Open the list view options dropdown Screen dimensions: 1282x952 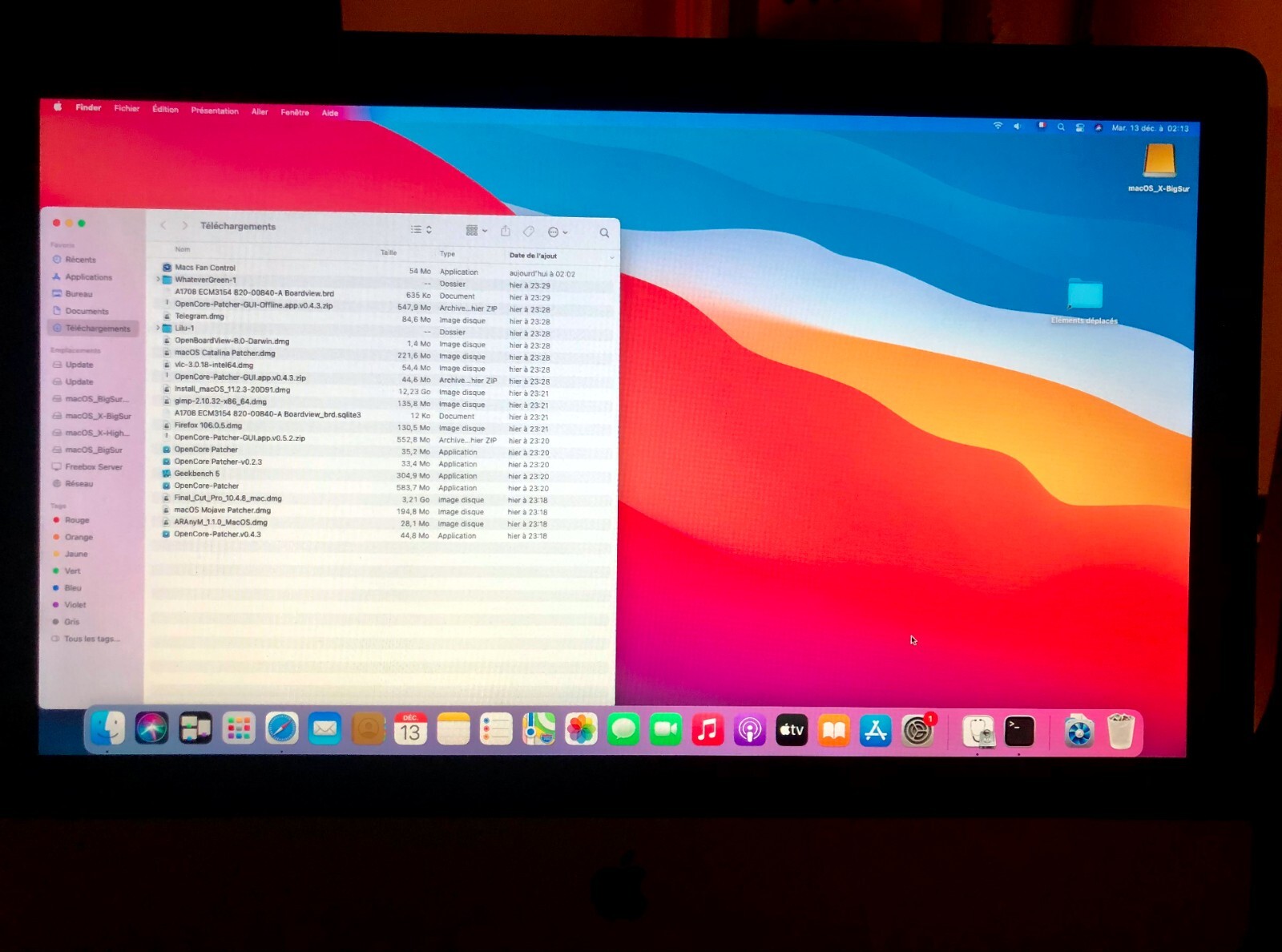coord(421,229)
